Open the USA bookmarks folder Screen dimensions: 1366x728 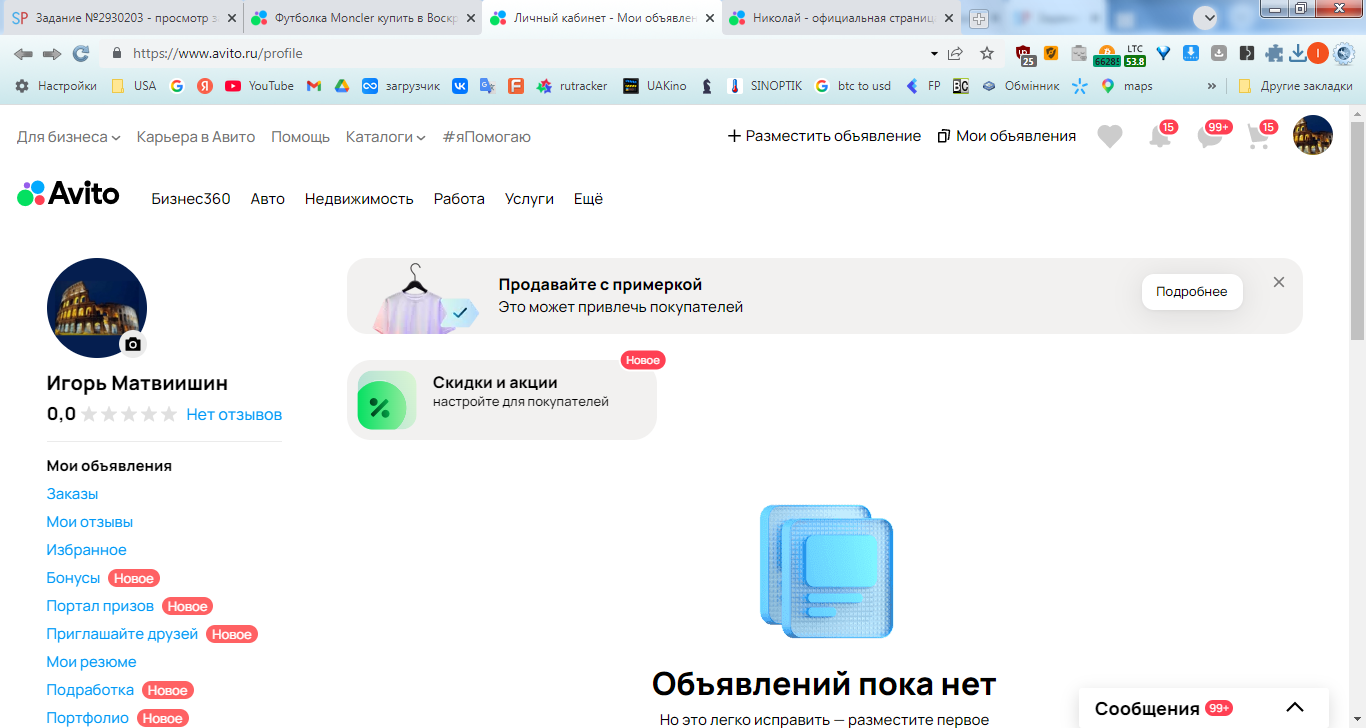134,86
